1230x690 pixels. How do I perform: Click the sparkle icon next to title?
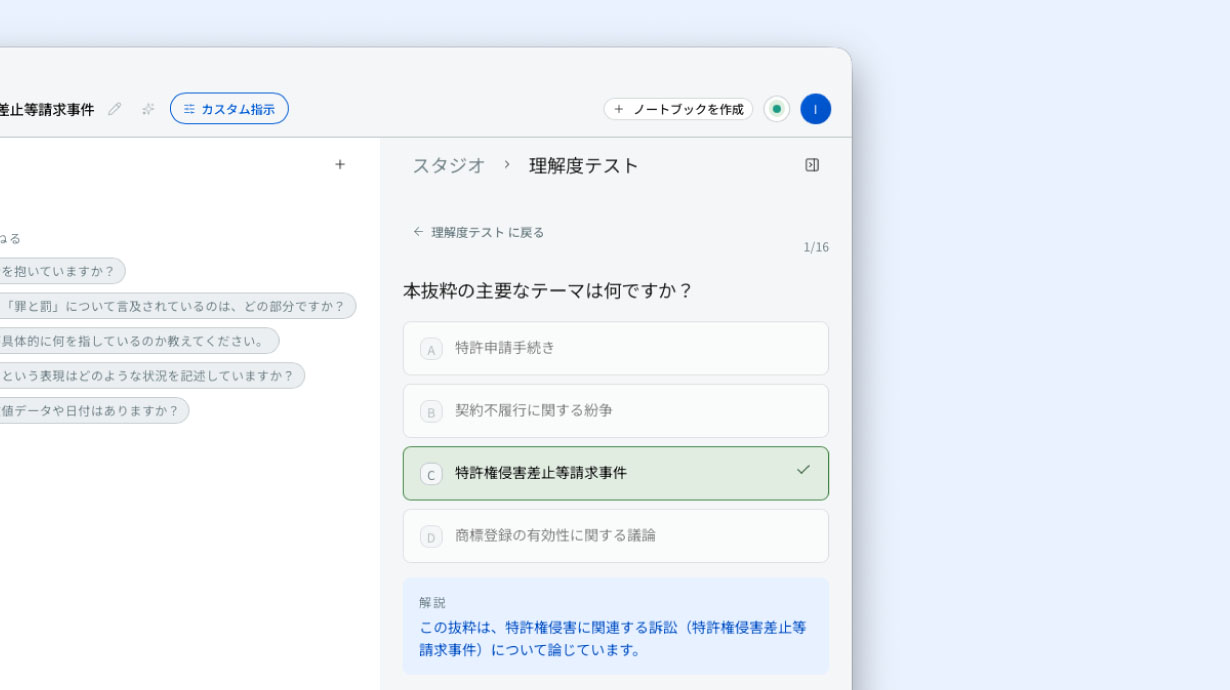coord(148,109)
